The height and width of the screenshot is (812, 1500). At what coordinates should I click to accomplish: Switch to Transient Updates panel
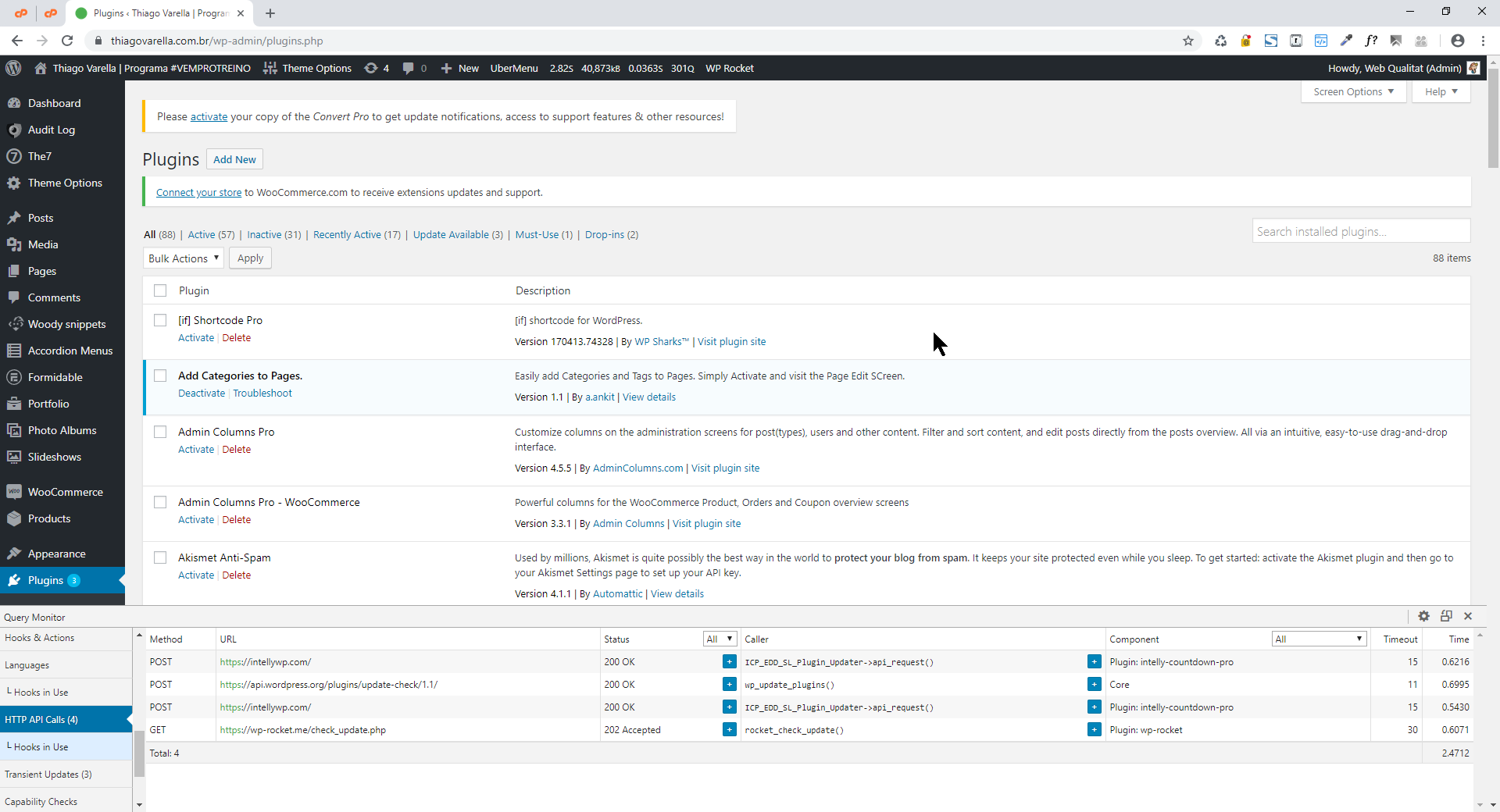click(48, 775)
